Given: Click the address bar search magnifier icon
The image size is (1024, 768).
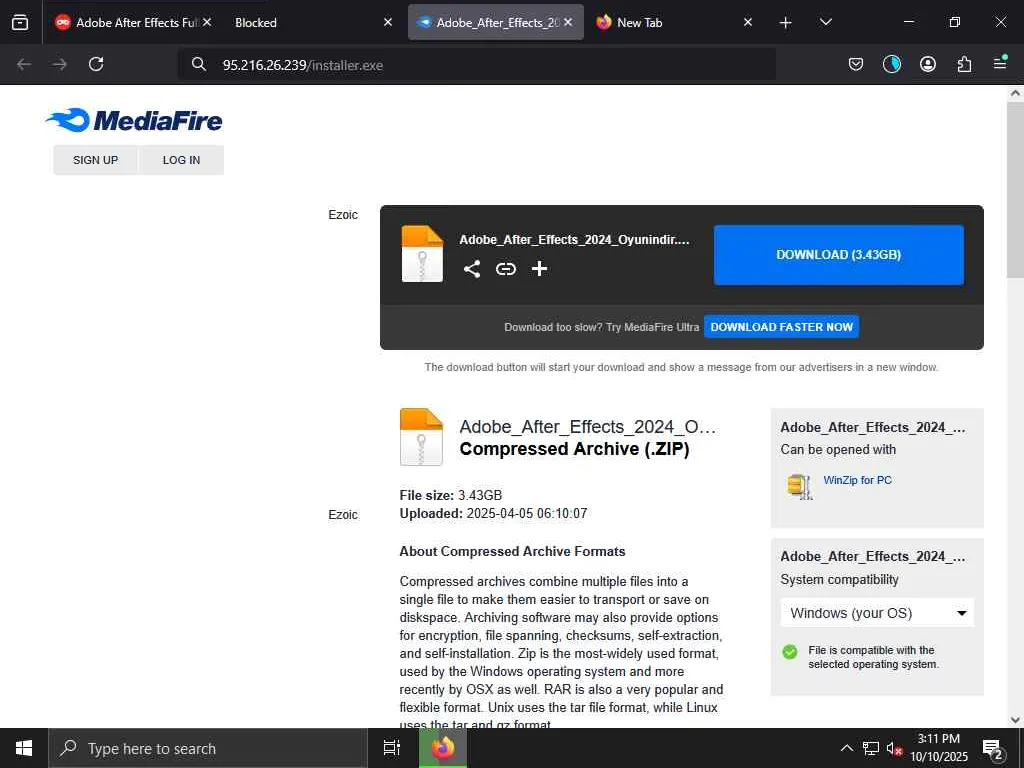Looking at the screenshot, I should 199,64.
